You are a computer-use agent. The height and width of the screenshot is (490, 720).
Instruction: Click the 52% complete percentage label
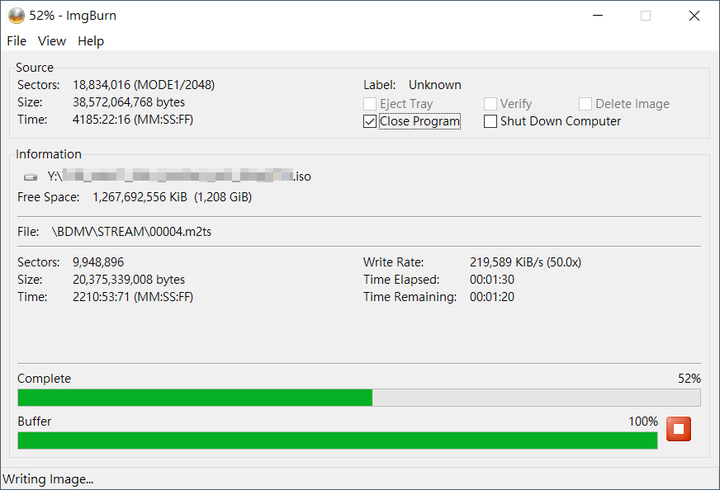click(689, 378)
